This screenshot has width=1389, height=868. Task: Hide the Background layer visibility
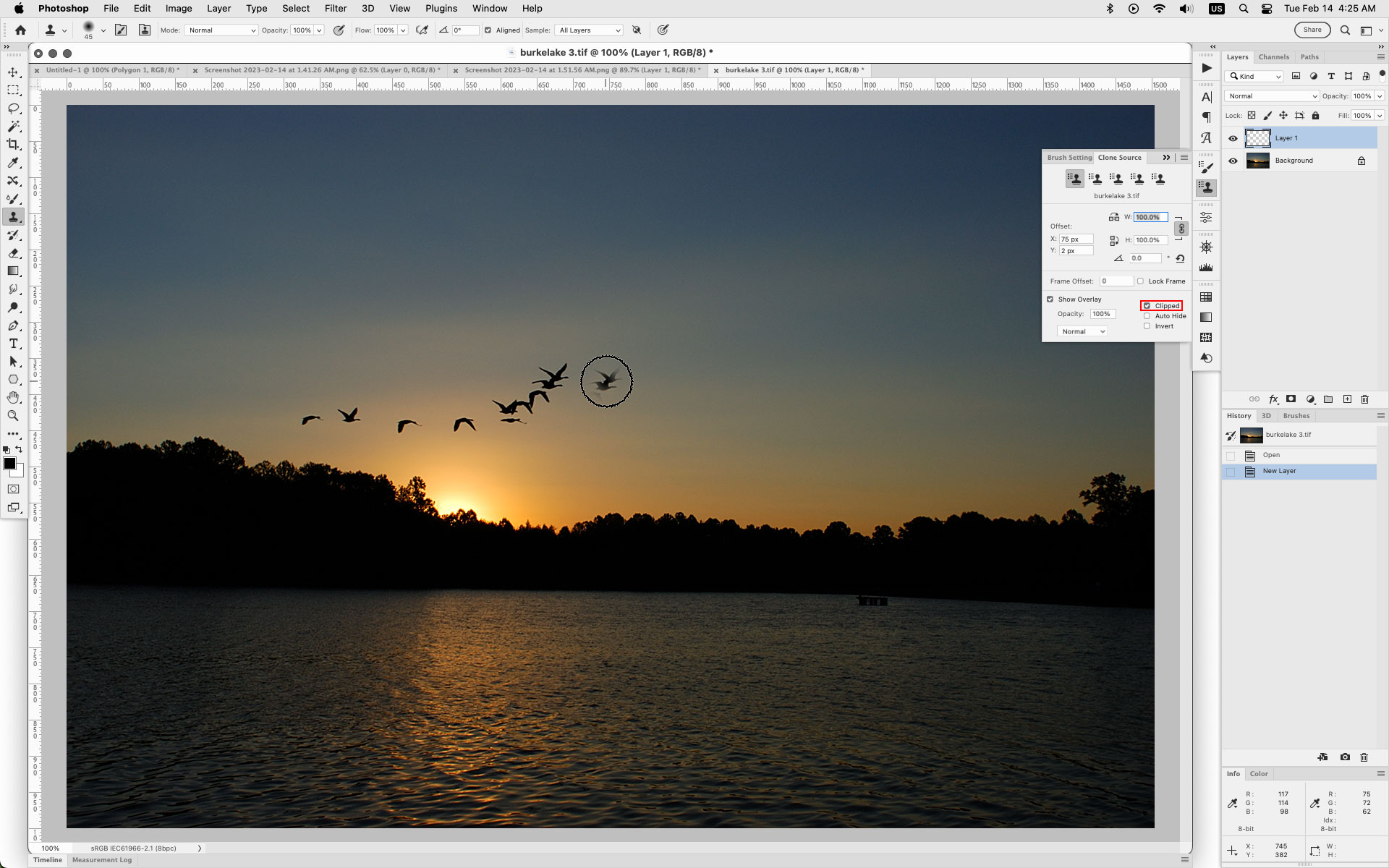[1233, 161]
